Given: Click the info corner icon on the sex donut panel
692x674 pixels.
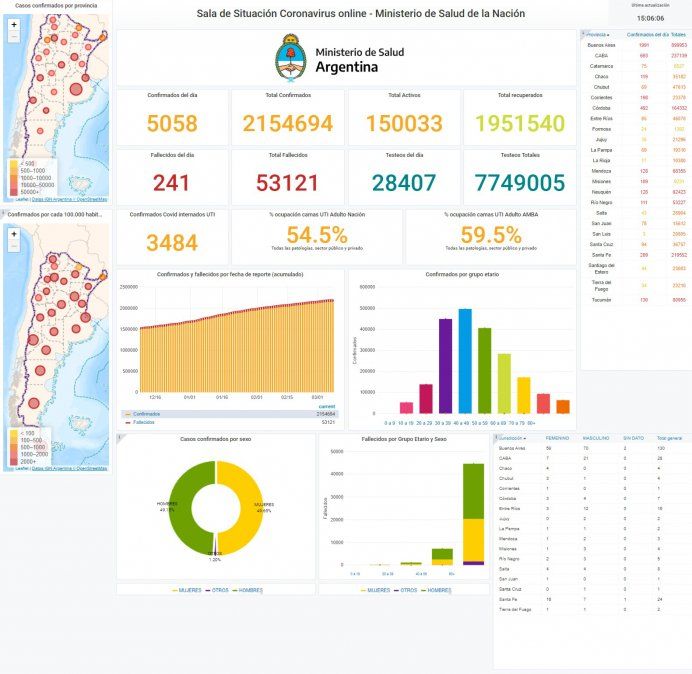Looking at the screenshot, I should 119,438.
